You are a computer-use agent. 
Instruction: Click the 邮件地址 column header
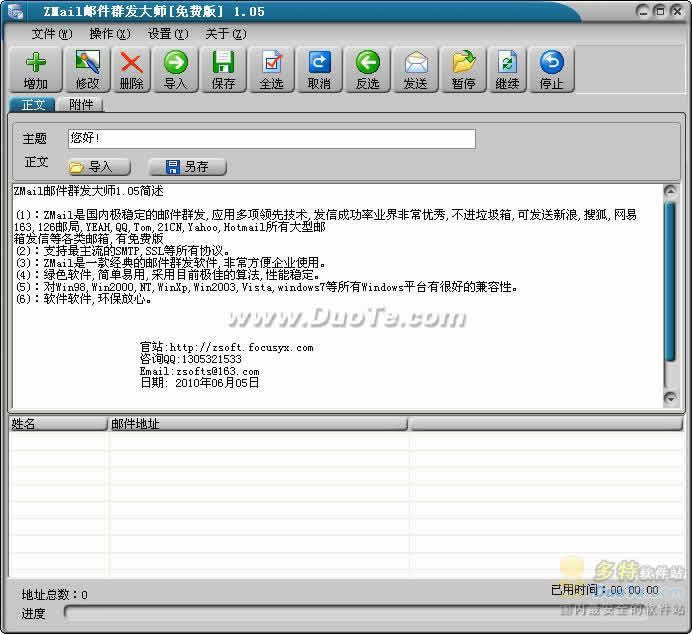[258, 424]
